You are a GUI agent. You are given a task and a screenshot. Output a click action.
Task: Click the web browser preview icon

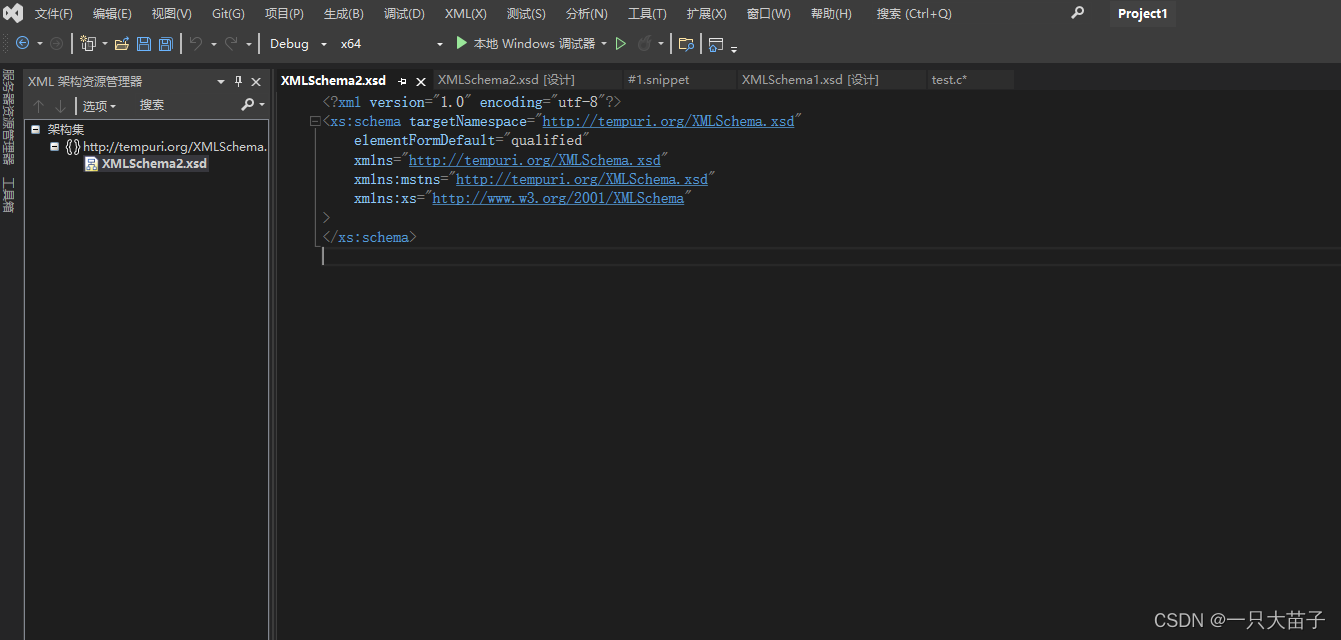[715, 44]
